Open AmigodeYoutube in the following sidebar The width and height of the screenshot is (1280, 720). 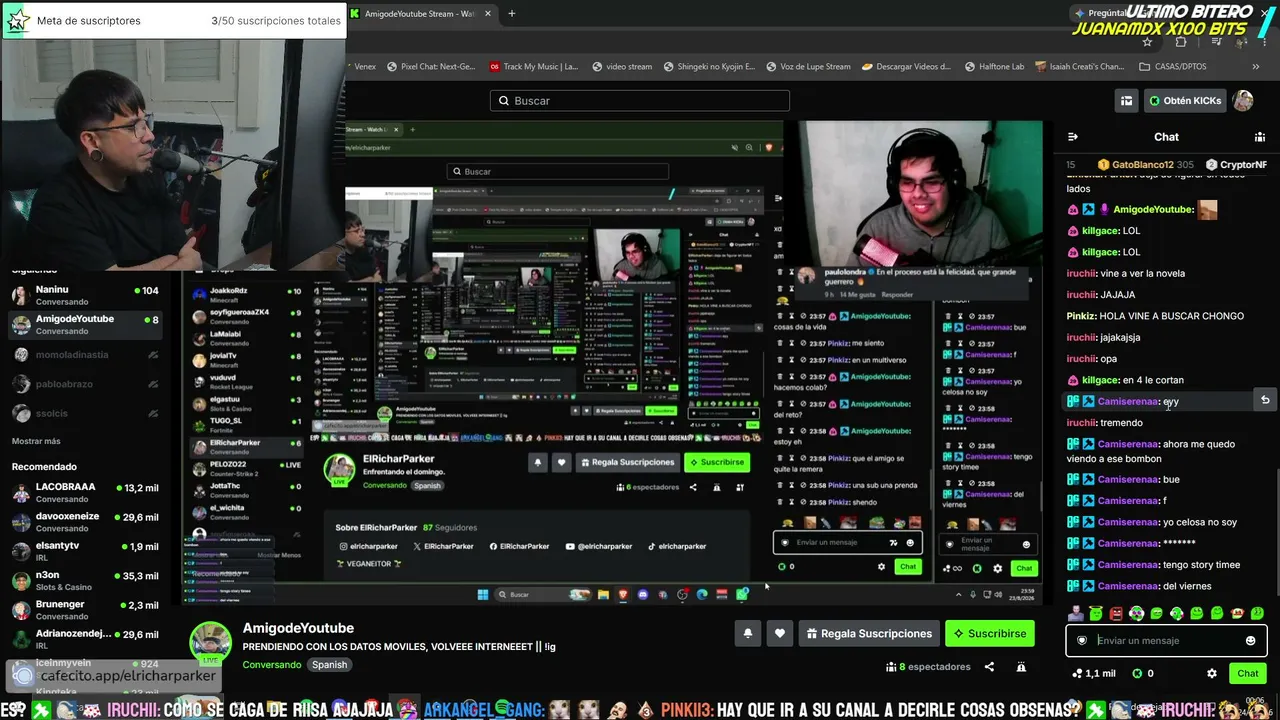(86, 325)
